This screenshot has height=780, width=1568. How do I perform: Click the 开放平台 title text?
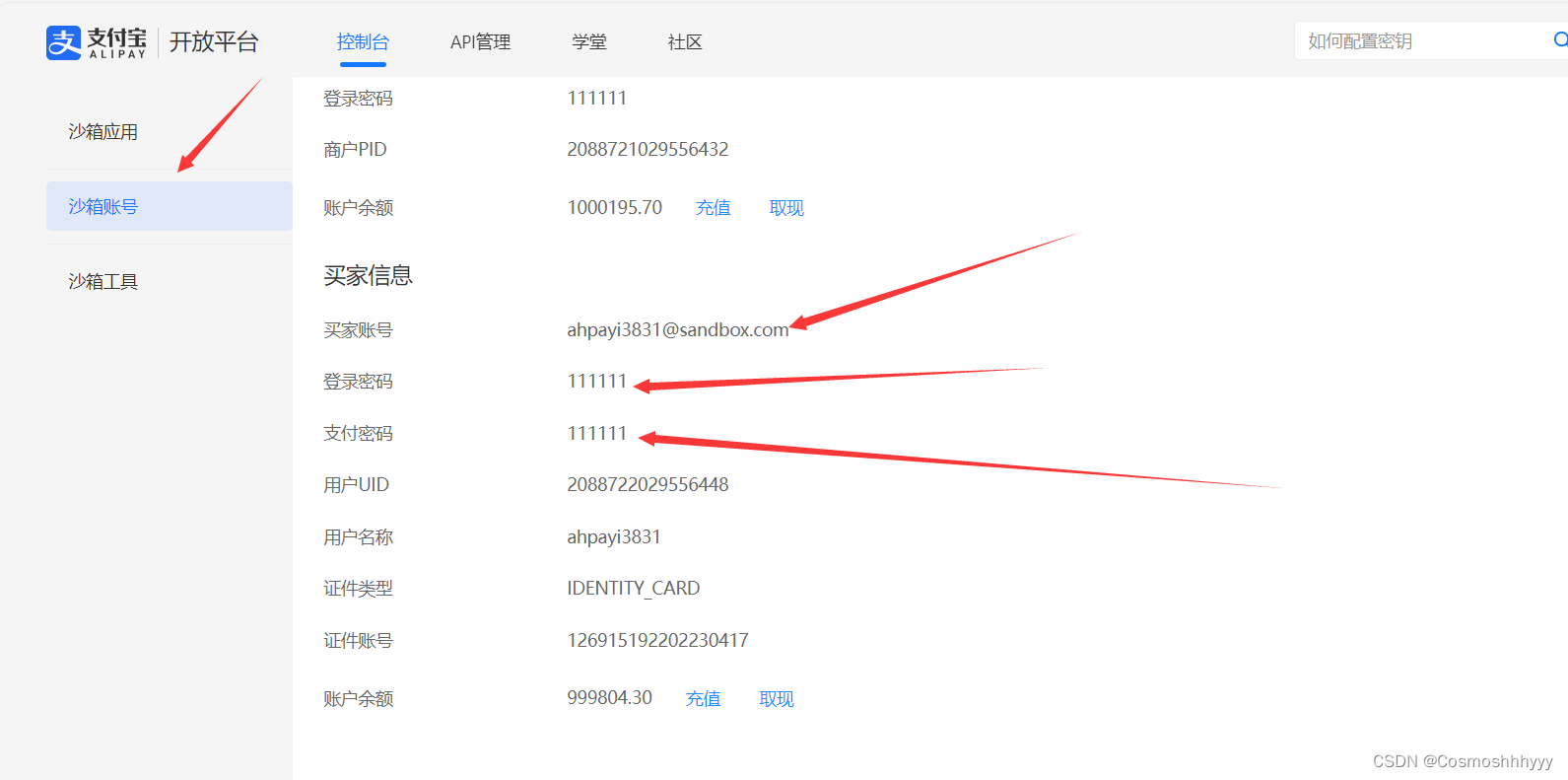(214, 42)
